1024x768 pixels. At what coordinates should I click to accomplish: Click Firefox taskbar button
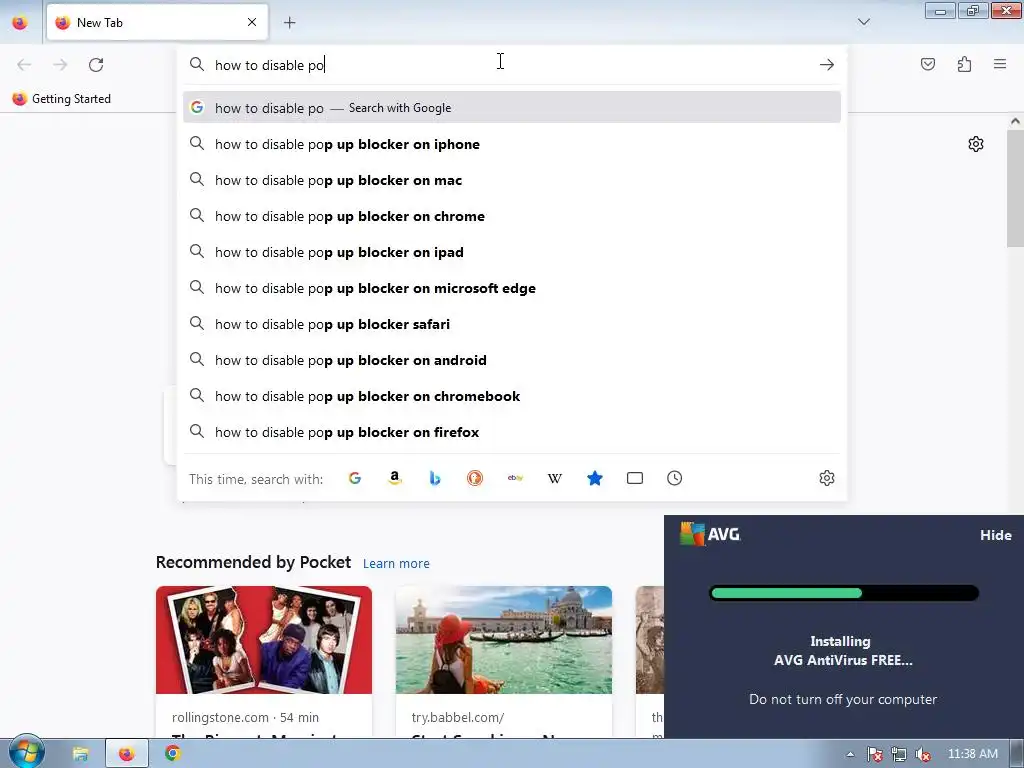click(x=127, y=754)
